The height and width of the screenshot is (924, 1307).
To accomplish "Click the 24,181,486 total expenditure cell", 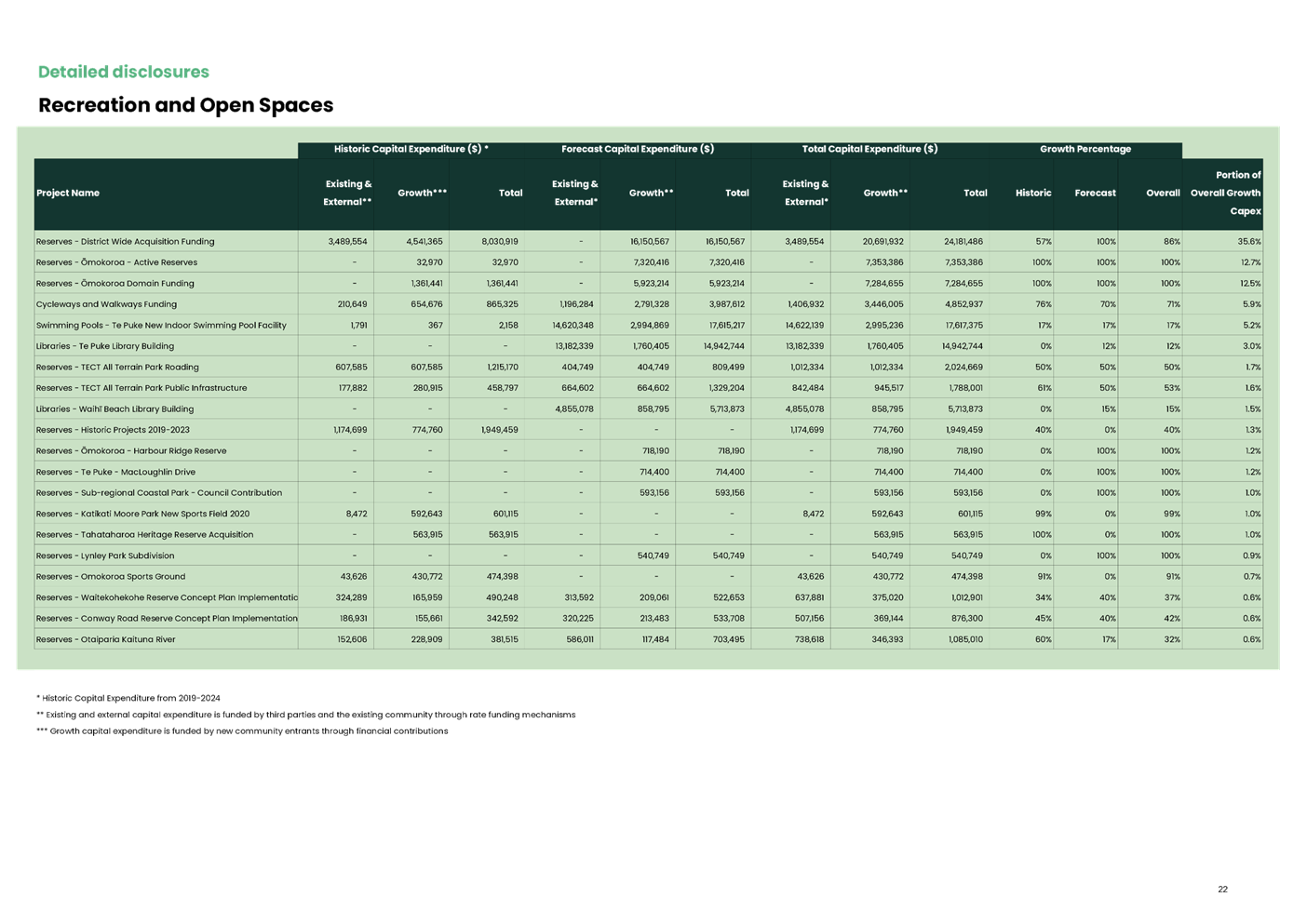I will click(x=963, y=242).
